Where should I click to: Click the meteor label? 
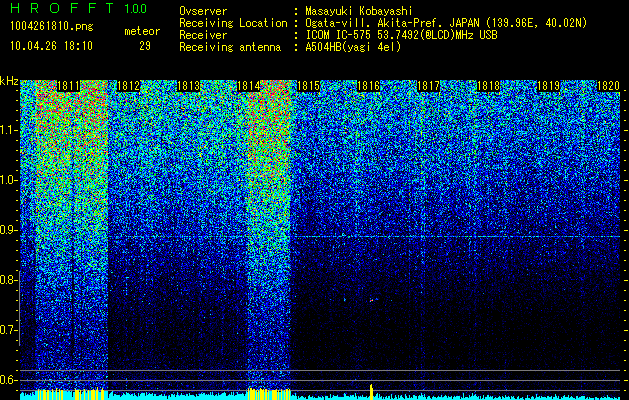(142, 31)
